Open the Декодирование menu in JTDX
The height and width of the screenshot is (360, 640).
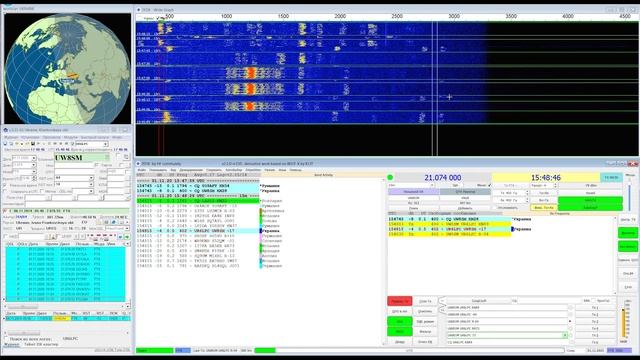point(191,170)
